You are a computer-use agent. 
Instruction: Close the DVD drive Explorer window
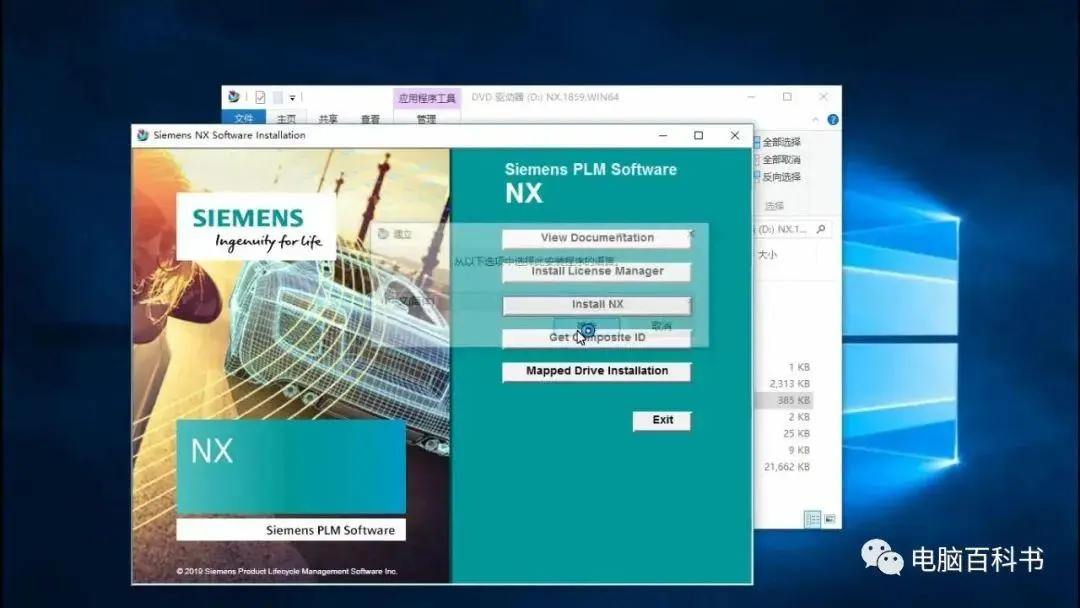tap(823, 97)
